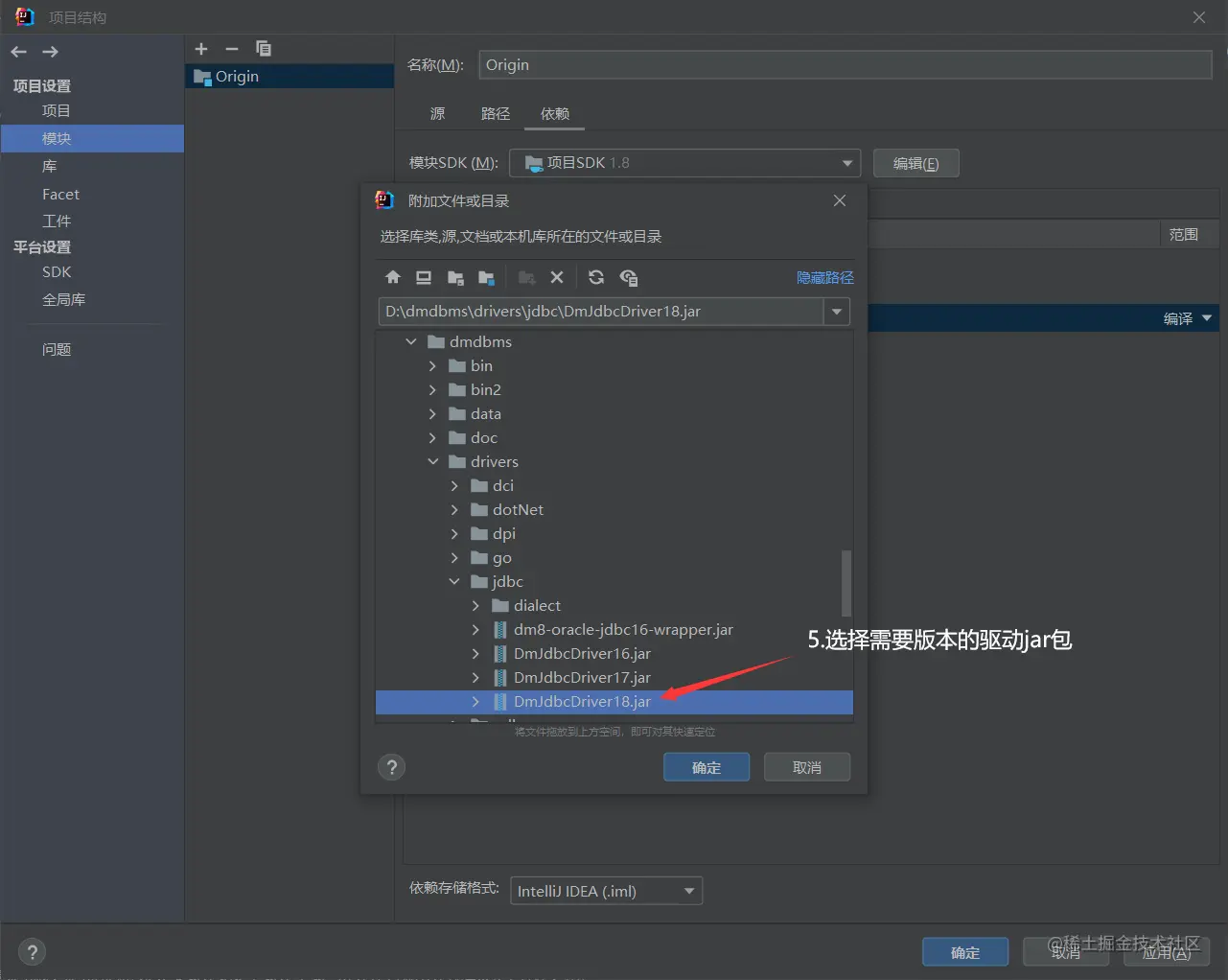Image resolution: width=1228 pixels, height=980 pixels.
Task: Click the DmJdbcDriver16.jar file icon
Action: click(x=500, y=654)
